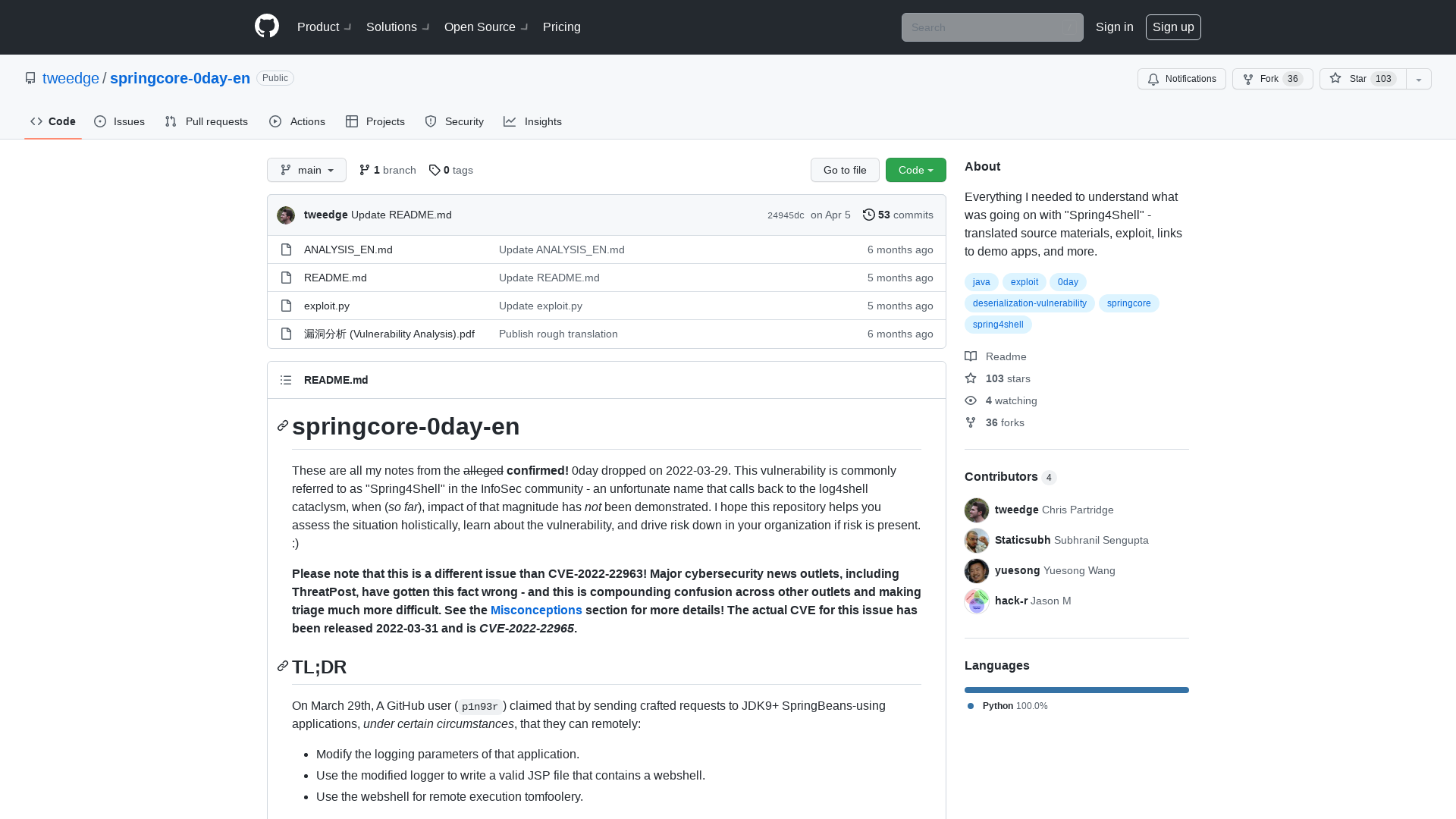The height and width of the screenshot is (819, 1456).
Task: Click the commit history clock icon
Action: click(x=869, y=215)
